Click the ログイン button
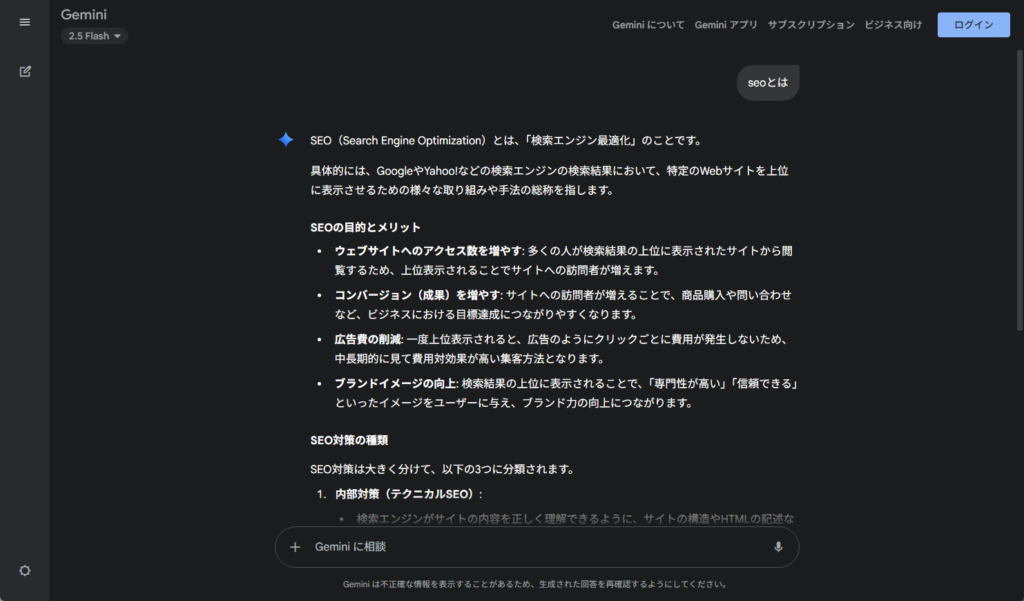This screenshot has width=1024, height=601. [972, 24]
